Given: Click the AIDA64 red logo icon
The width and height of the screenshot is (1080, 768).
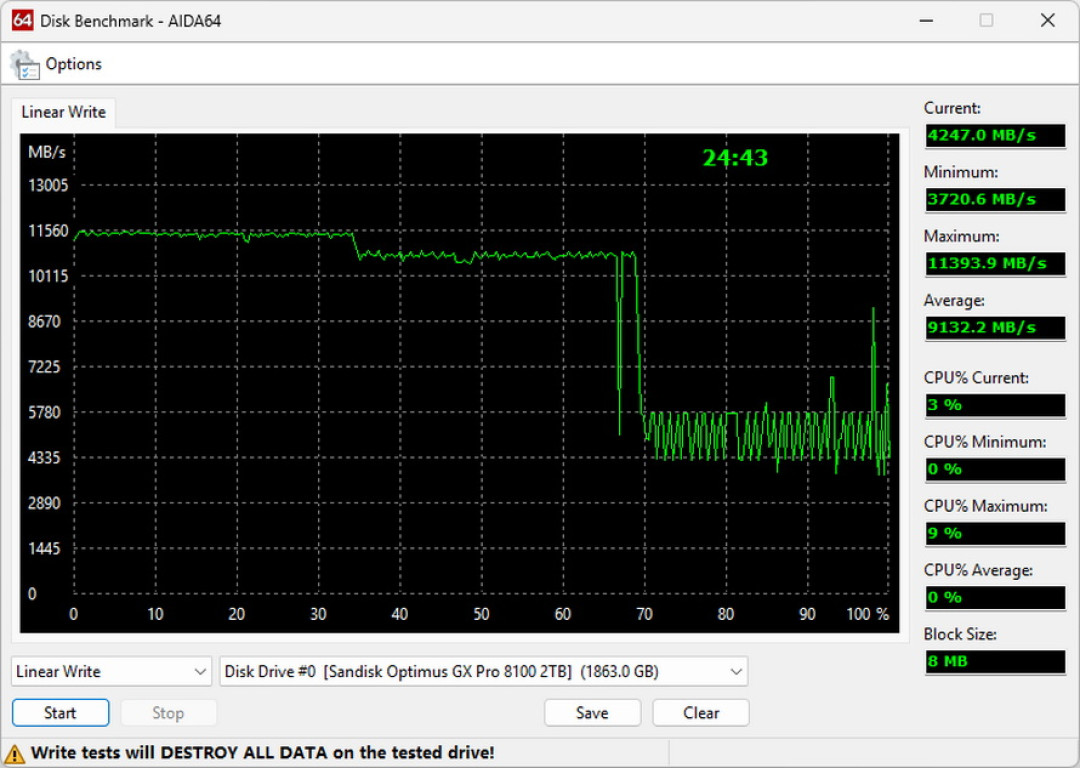Looking at the screenshot, I should click(22, 20).
